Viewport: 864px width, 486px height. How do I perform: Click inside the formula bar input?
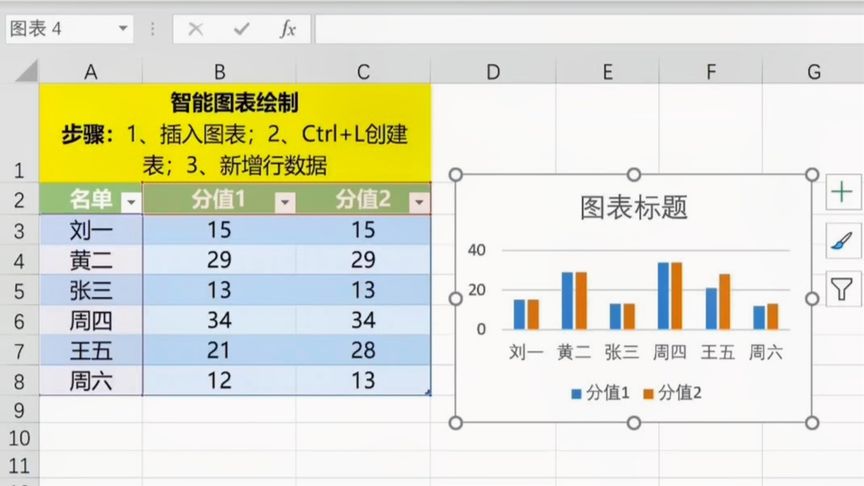pyautogui.click(x=589, y=29)
